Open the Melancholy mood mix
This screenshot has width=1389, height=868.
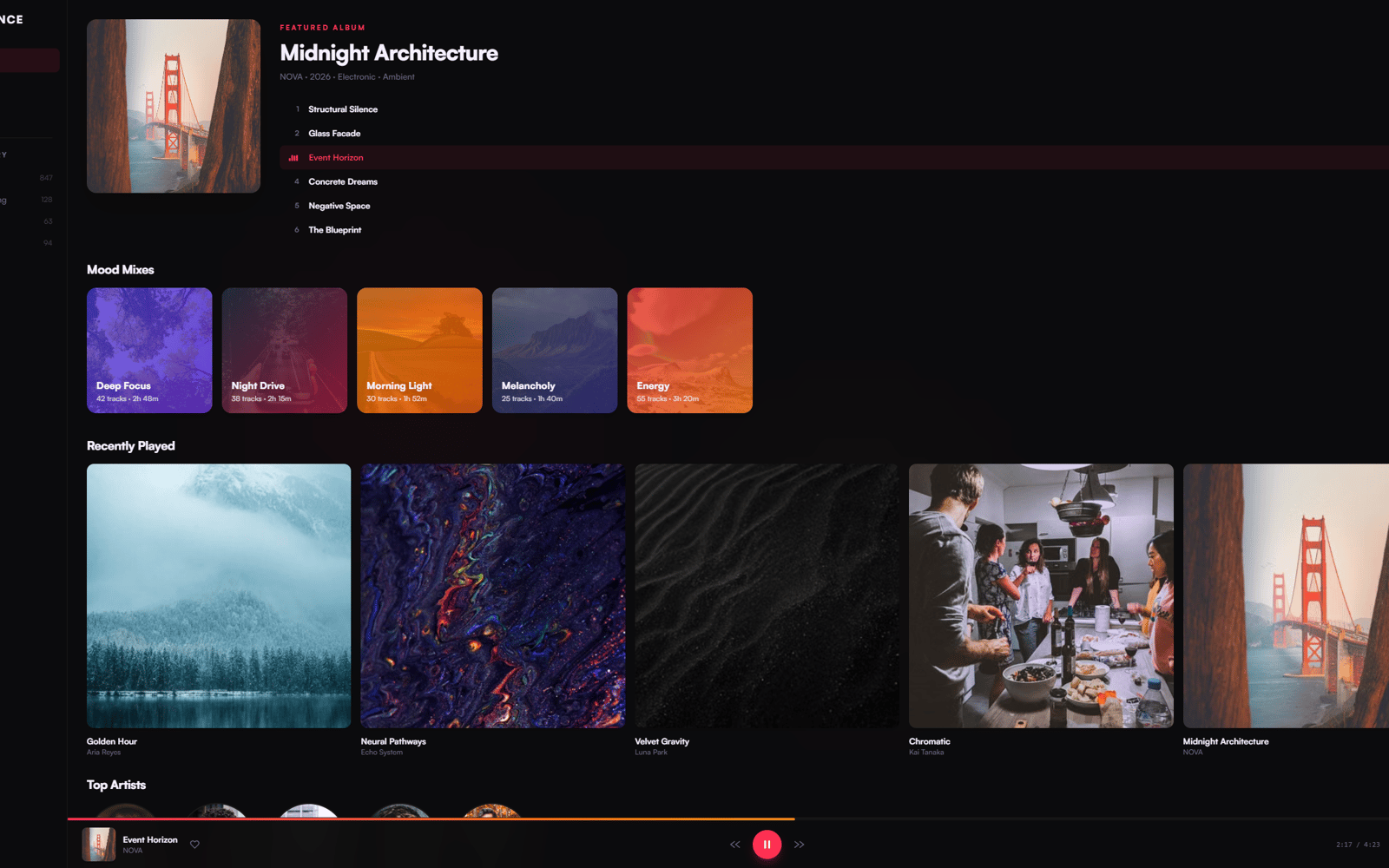(x=555, y=350)
